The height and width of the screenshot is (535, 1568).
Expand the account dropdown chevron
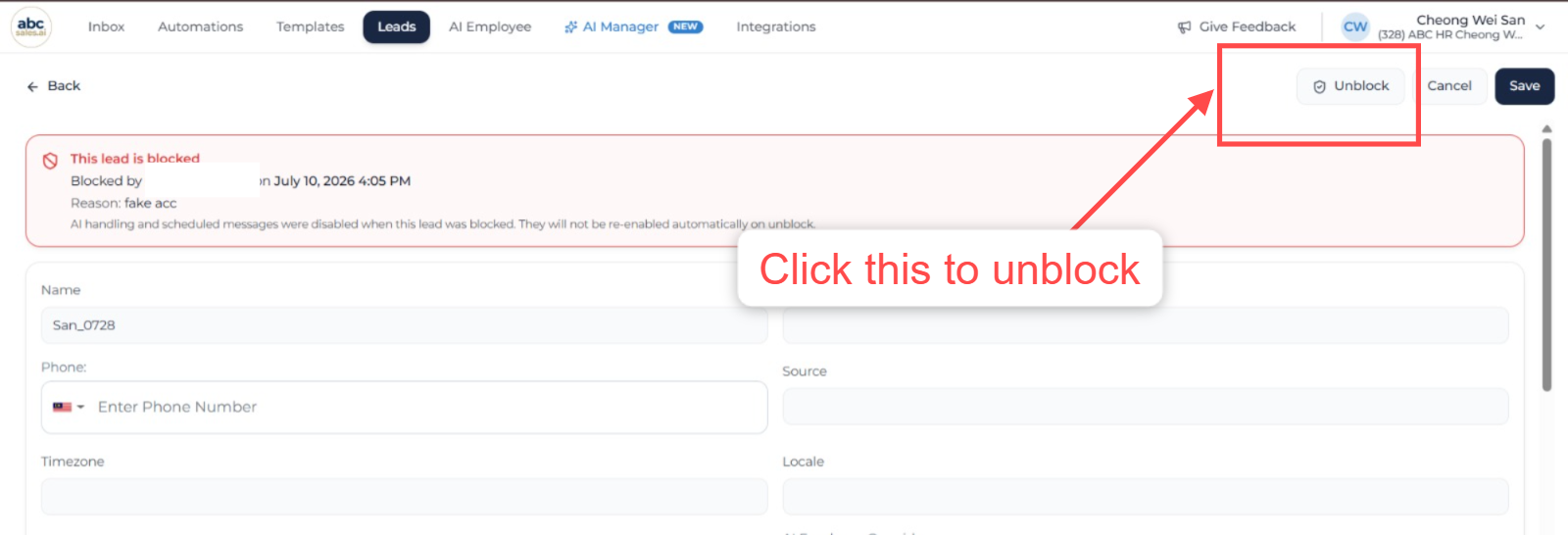pos(1540,27)
